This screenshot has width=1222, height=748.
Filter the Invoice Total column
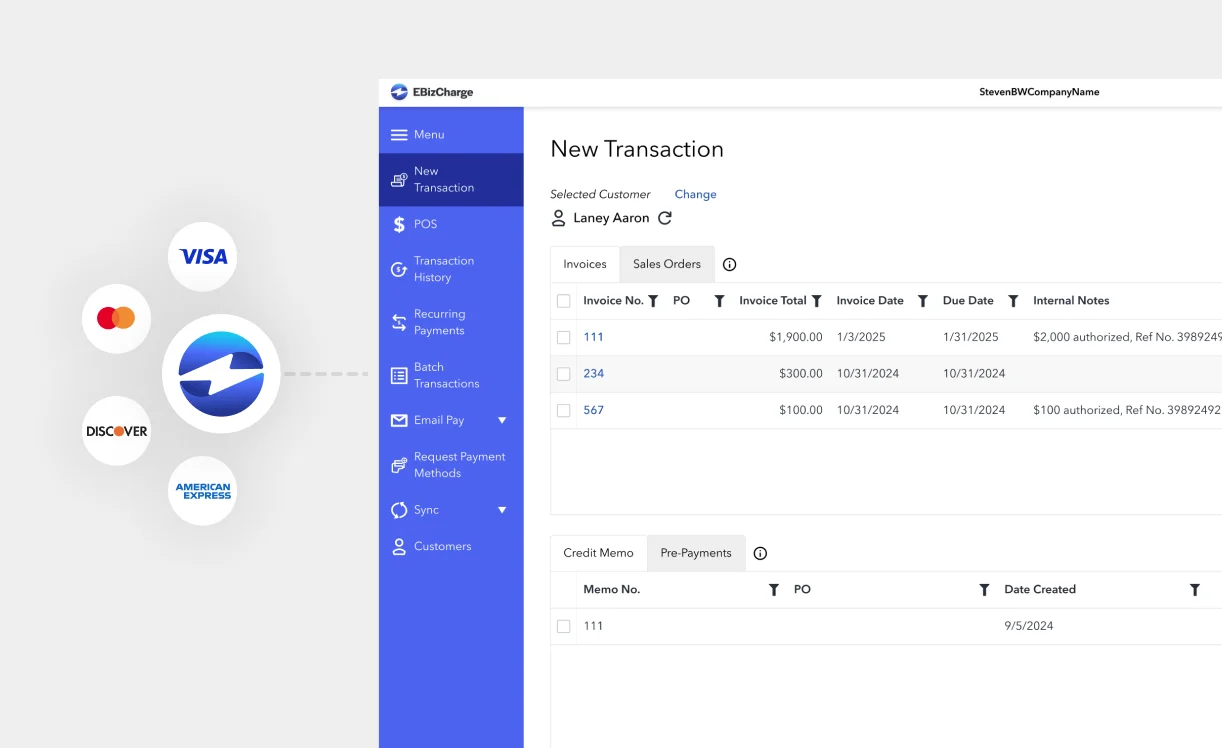(x=816, y=301)
